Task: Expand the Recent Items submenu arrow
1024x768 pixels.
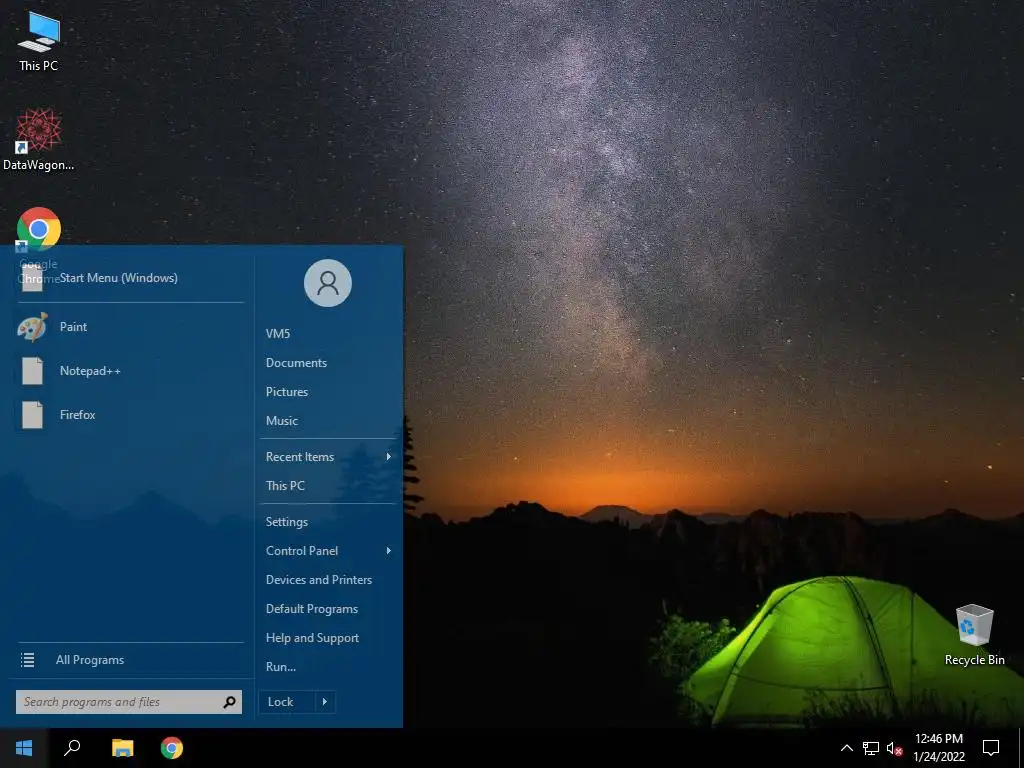Action: (x=389, y=456)
